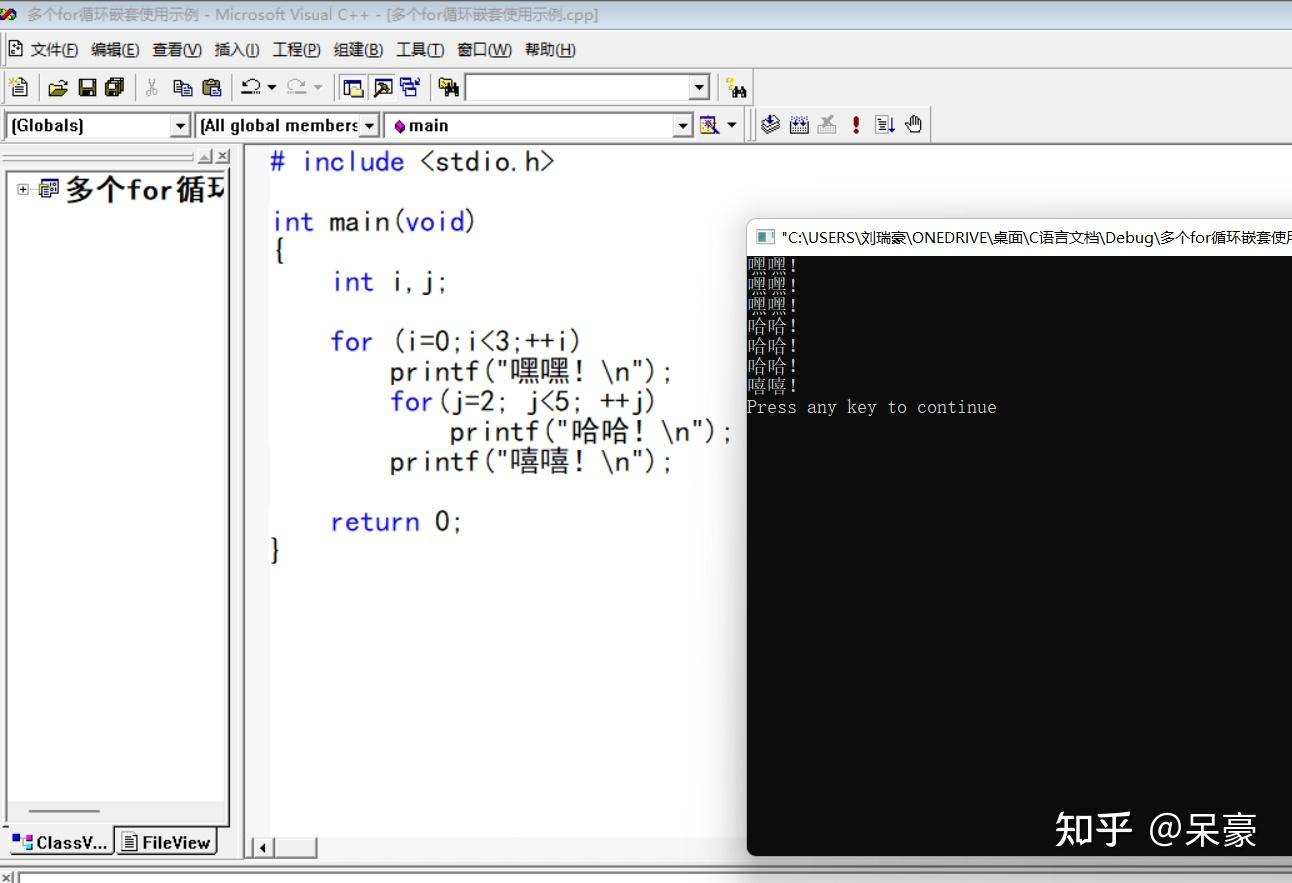Open the 工程(P) menu

[x=297, y=50]
